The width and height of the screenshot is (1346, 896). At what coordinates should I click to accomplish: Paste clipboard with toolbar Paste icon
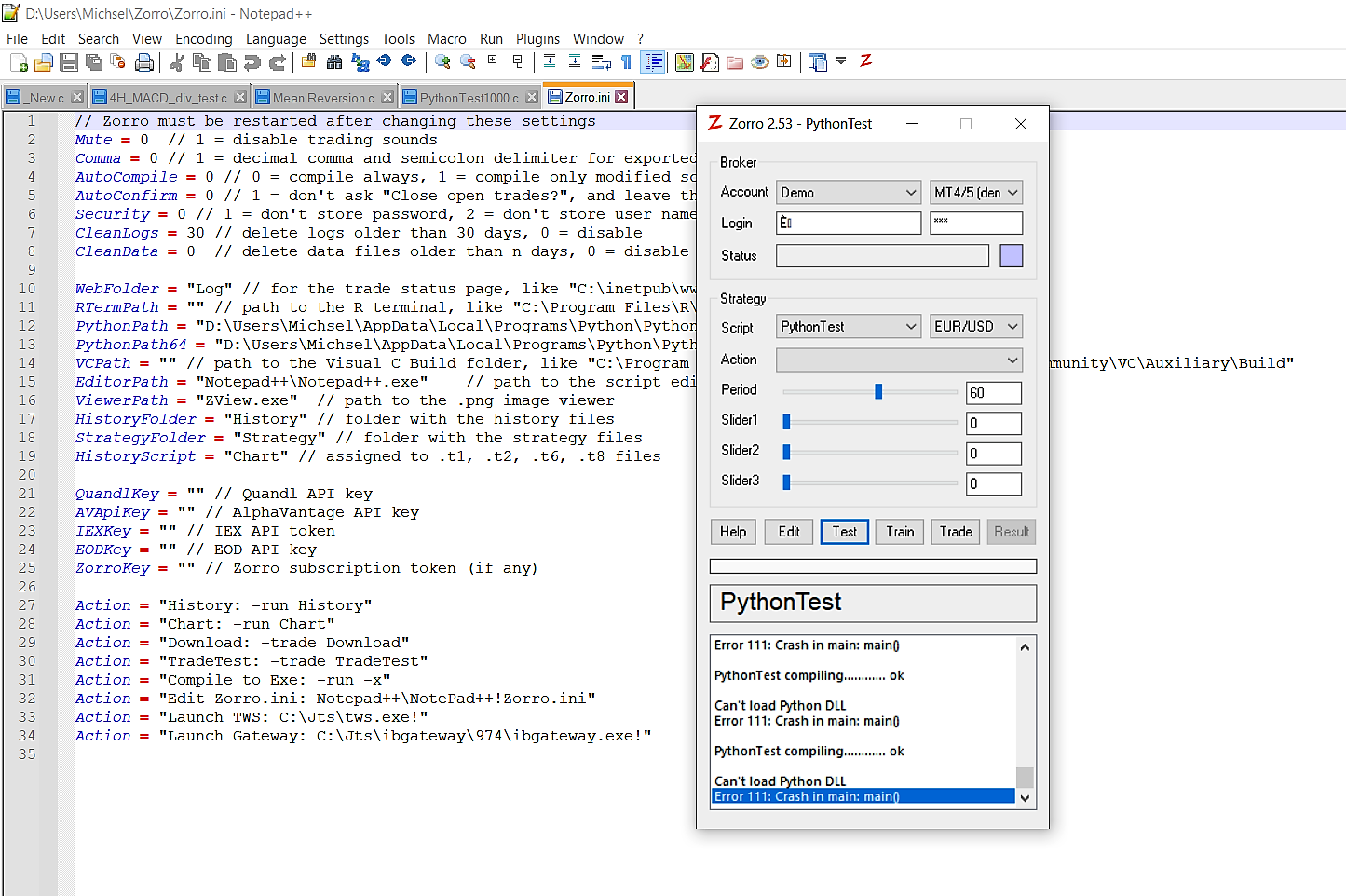coord(226,62)
